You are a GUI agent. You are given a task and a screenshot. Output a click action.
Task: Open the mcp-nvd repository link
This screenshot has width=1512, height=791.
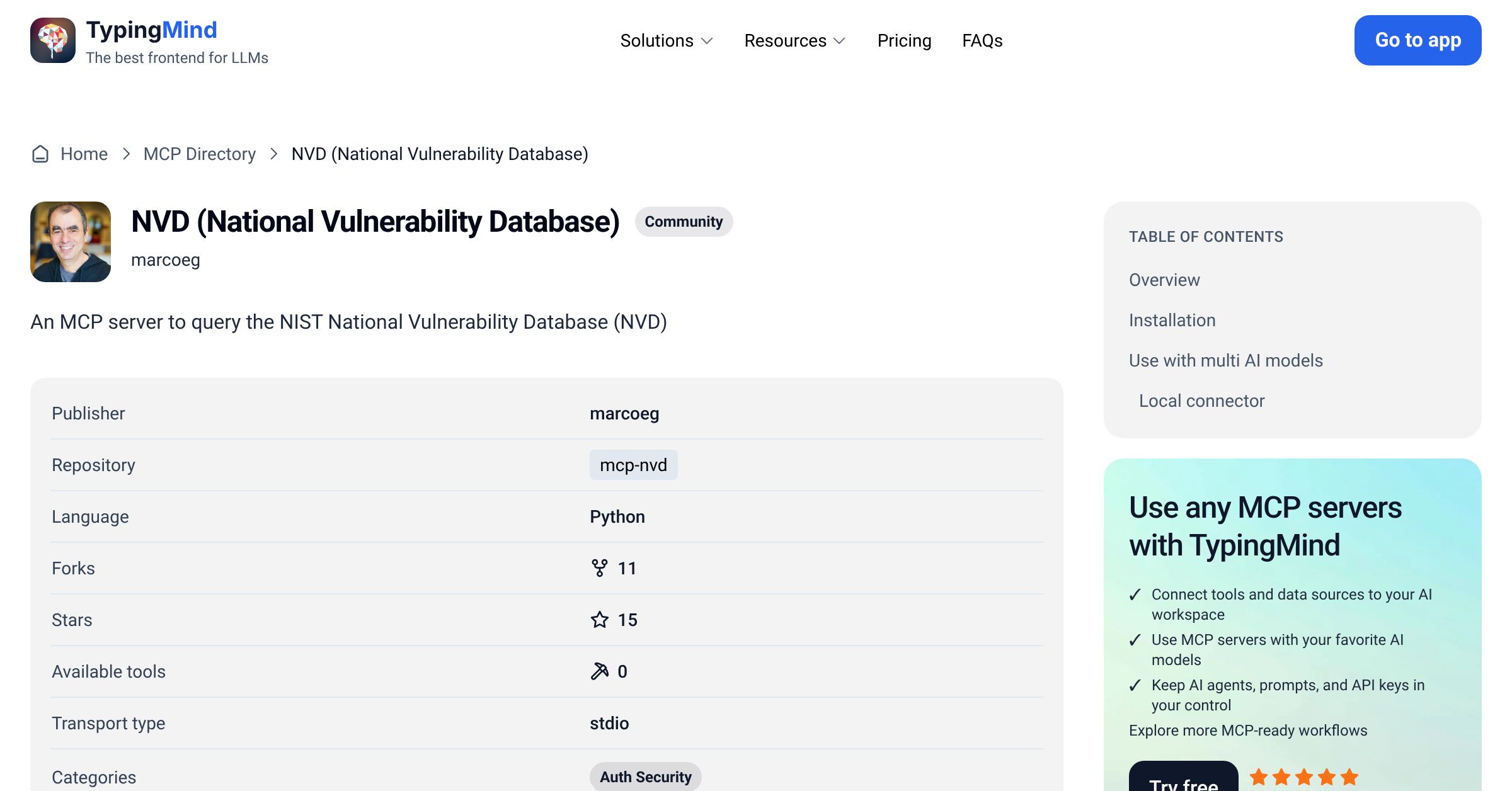633,465
